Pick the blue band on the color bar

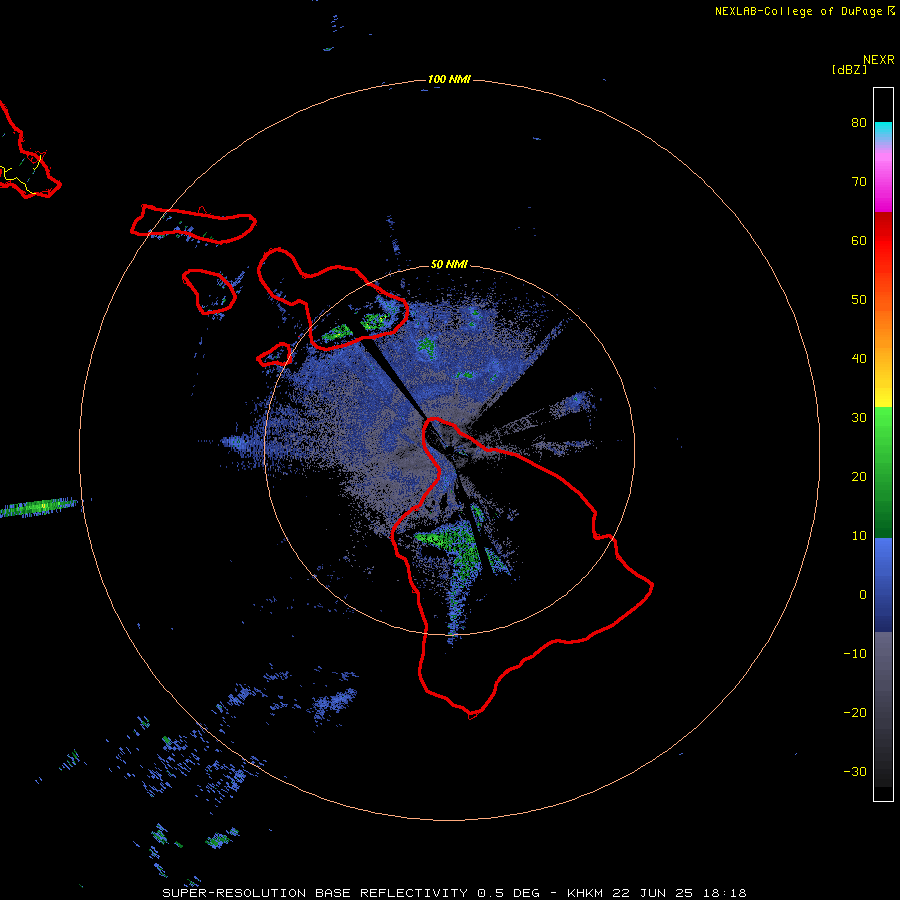coord(883,584)
